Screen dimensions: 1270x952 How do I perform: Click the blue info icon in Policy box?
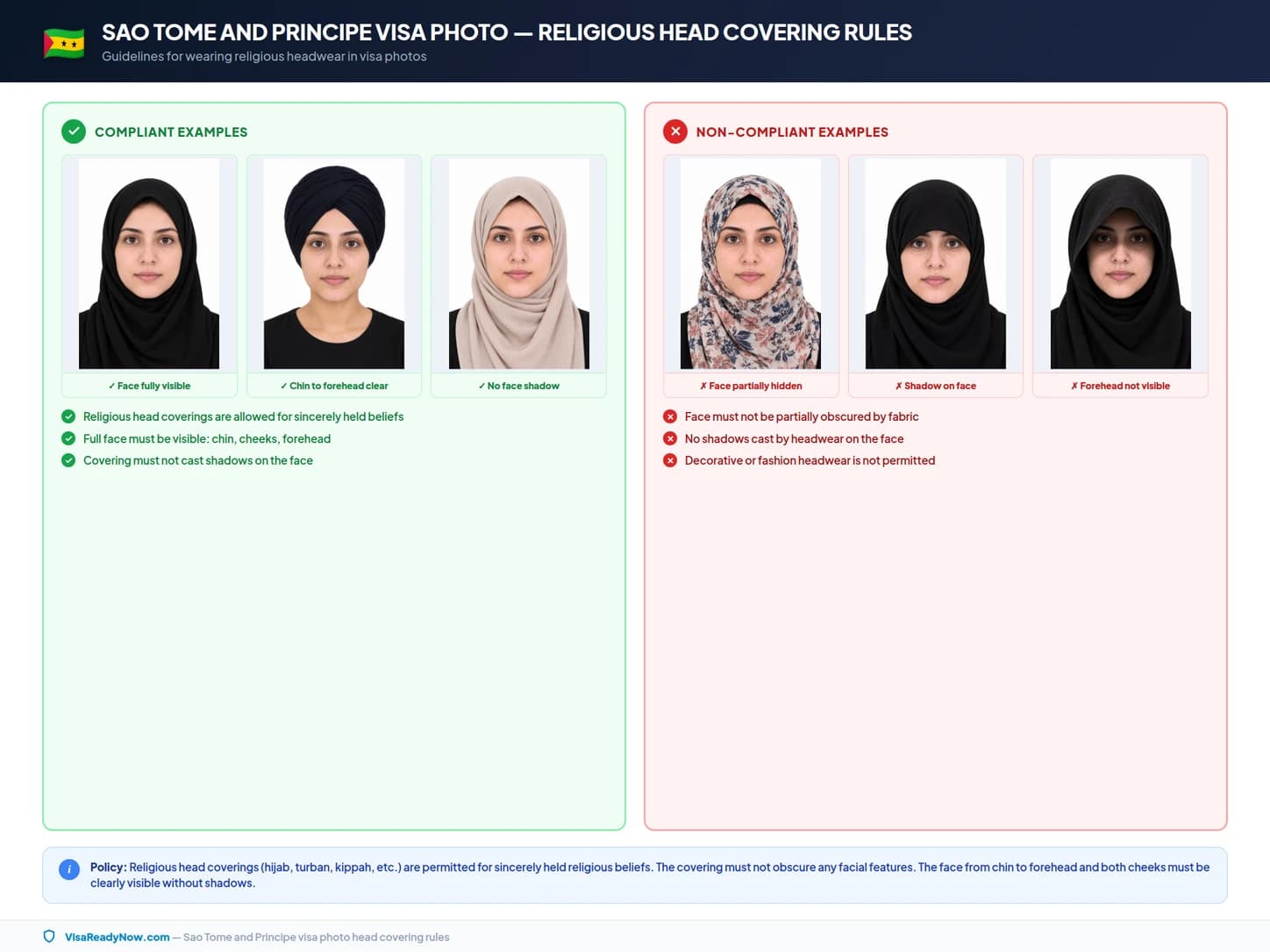point(69,870)
